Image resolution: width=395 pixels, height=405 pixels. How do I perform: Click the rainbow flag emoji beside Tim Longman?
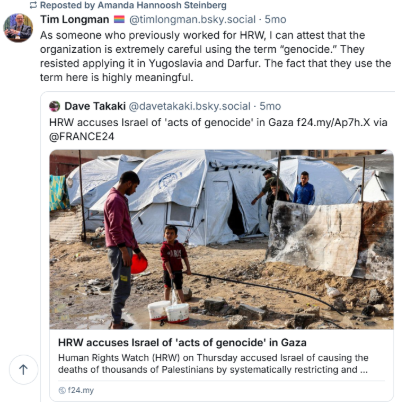[x=119, y=20]
